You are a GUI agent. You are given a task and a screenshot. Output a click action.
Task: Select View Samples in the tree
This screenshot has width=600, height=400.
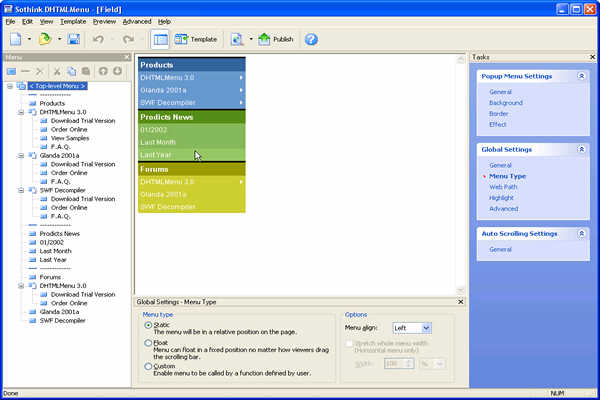coord(70,138)
